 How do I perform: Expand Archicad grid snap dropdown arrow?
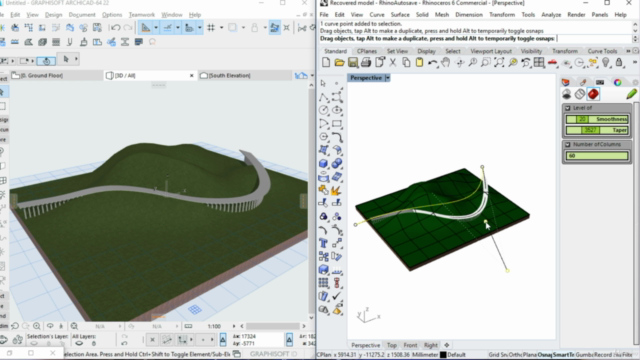coord(222,28)
